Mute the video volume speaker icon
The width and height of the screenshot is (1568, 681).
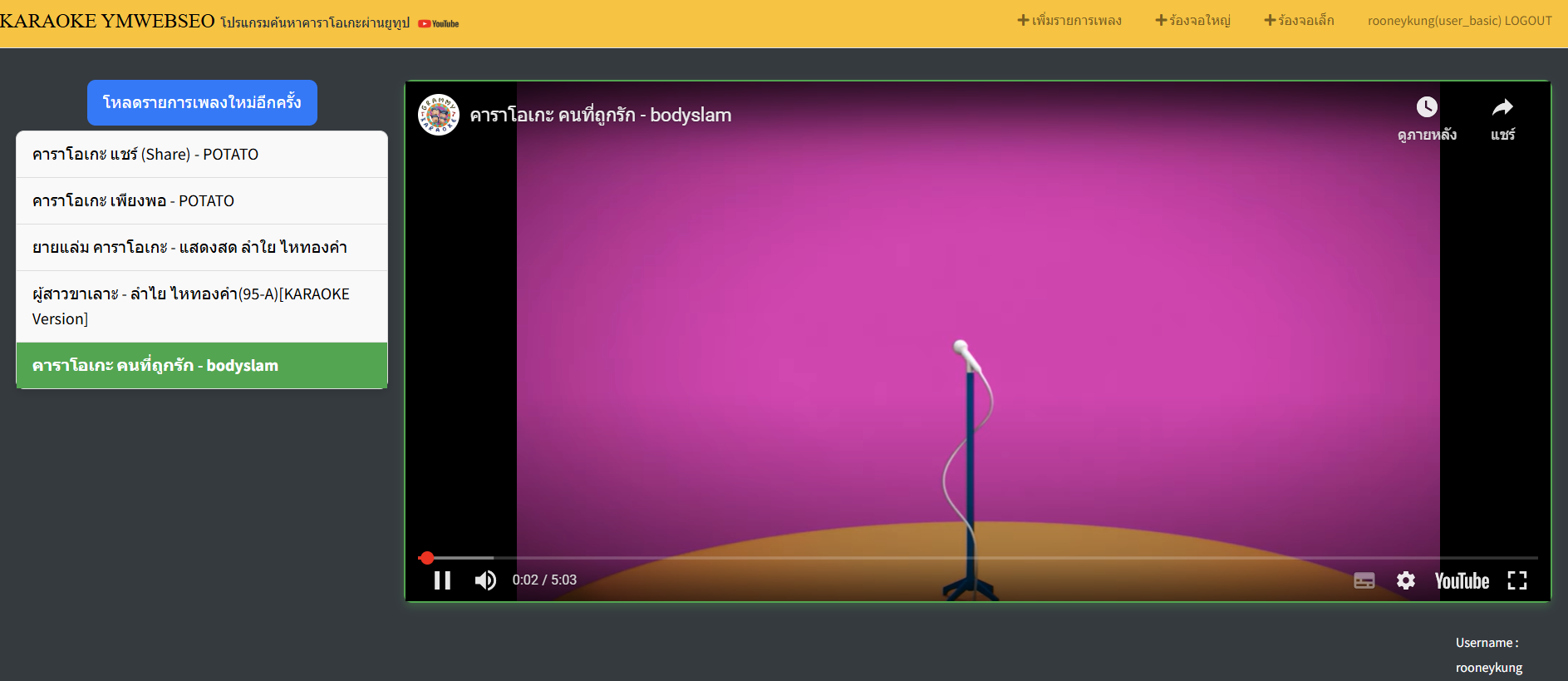click(x=486, y=580)
